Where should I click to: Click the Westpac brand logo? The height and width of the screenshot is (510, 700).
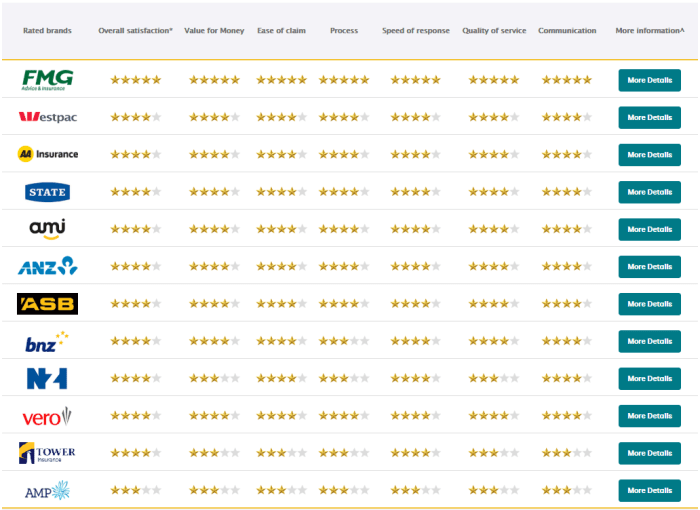click(47, 117)
